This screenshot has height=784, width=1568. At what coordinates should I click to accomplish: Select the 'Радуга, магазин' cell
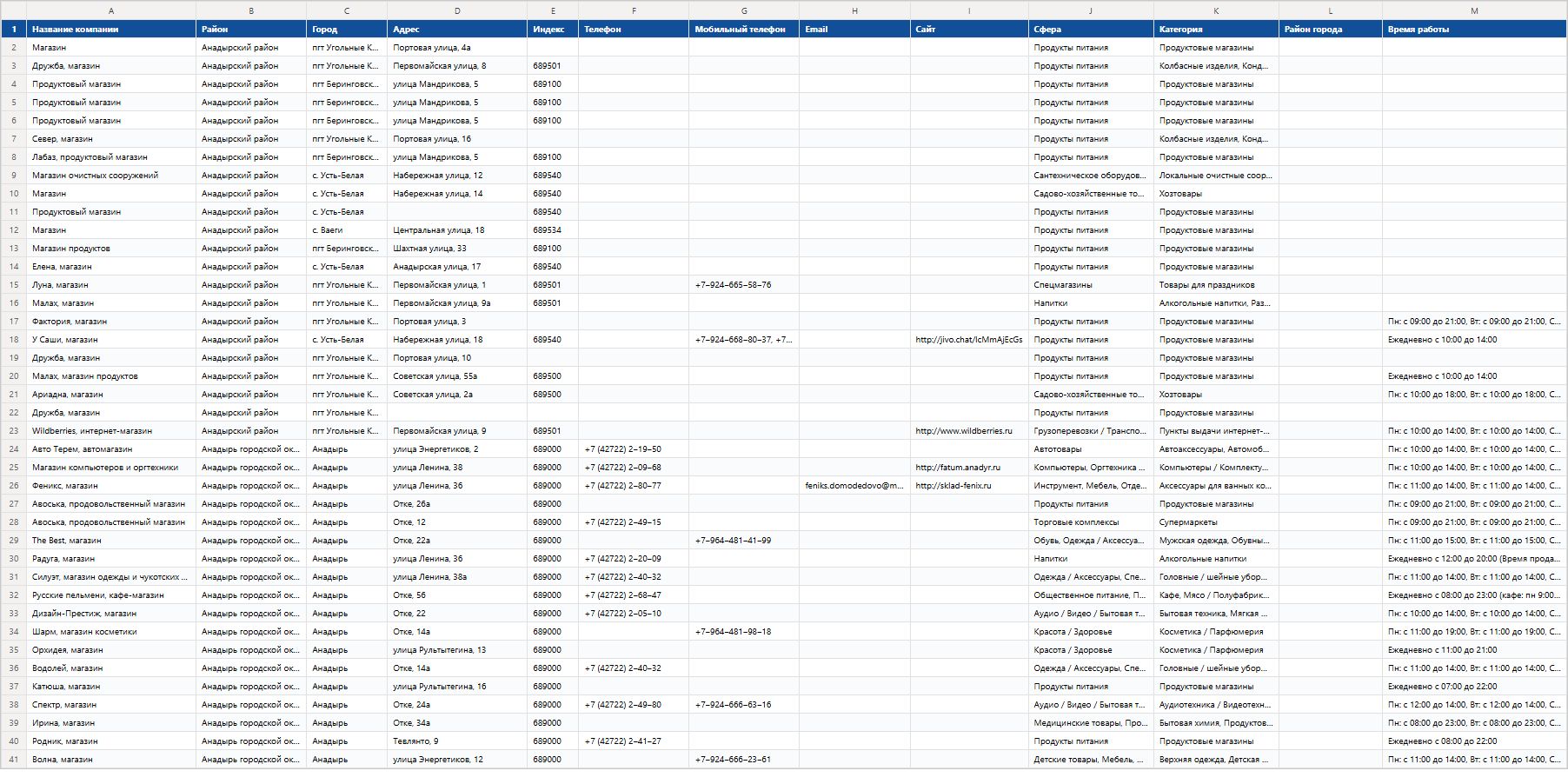point(111,559)
